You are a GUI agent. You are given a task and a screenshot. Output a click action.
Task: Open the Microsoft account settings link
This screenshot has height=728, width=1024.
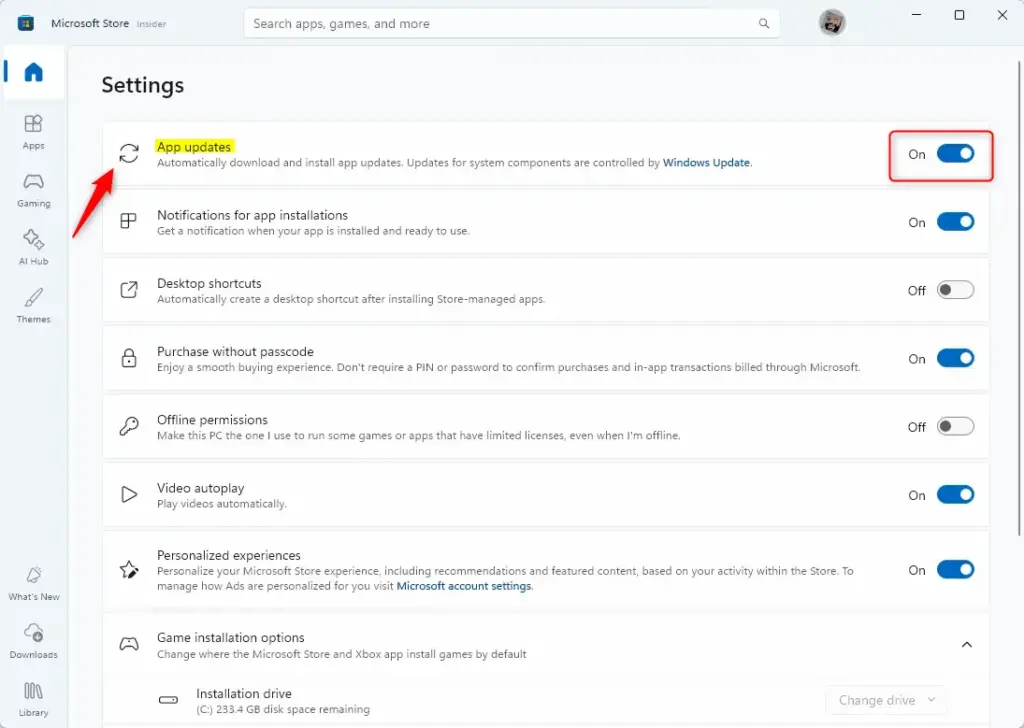pos(464,586)
